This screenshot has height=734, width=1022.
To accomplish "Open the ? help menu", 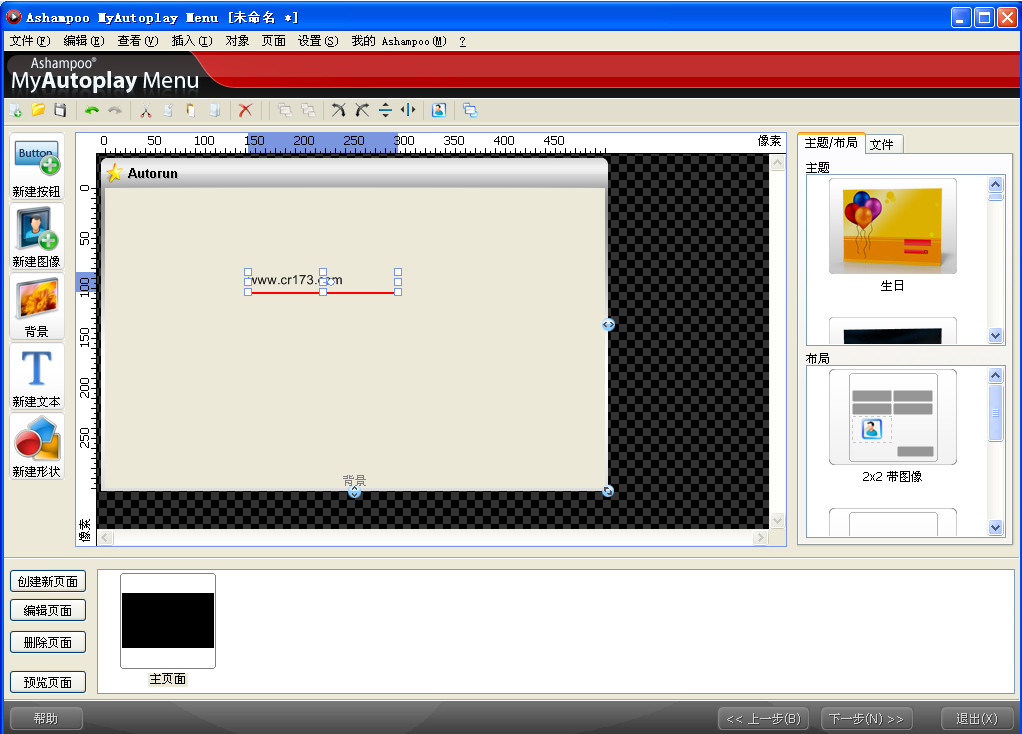I will [462, 41].
